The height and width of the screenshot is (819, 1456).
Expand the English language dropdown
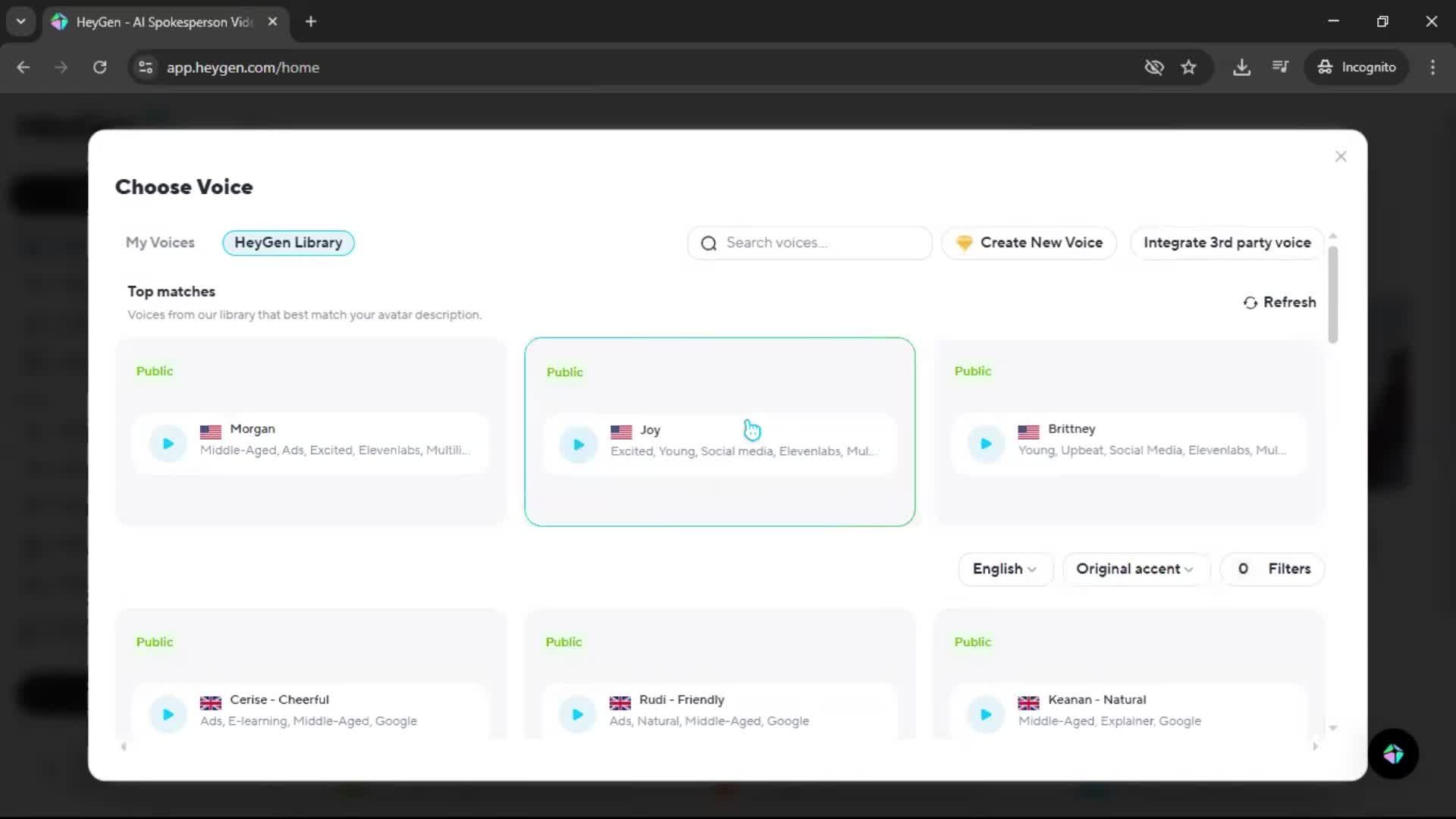click(1005, 569)
